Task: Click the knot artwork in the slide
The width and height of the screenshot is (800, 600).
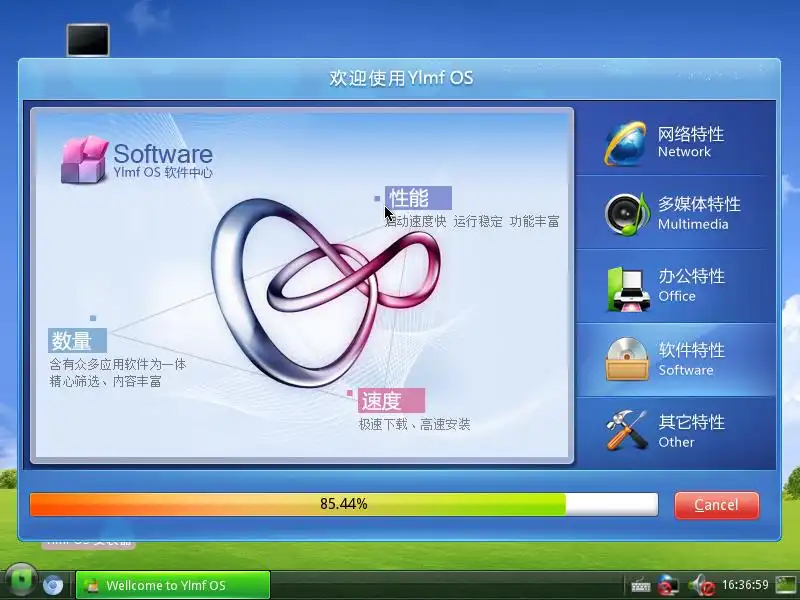Action: click(x=326, y=292)
